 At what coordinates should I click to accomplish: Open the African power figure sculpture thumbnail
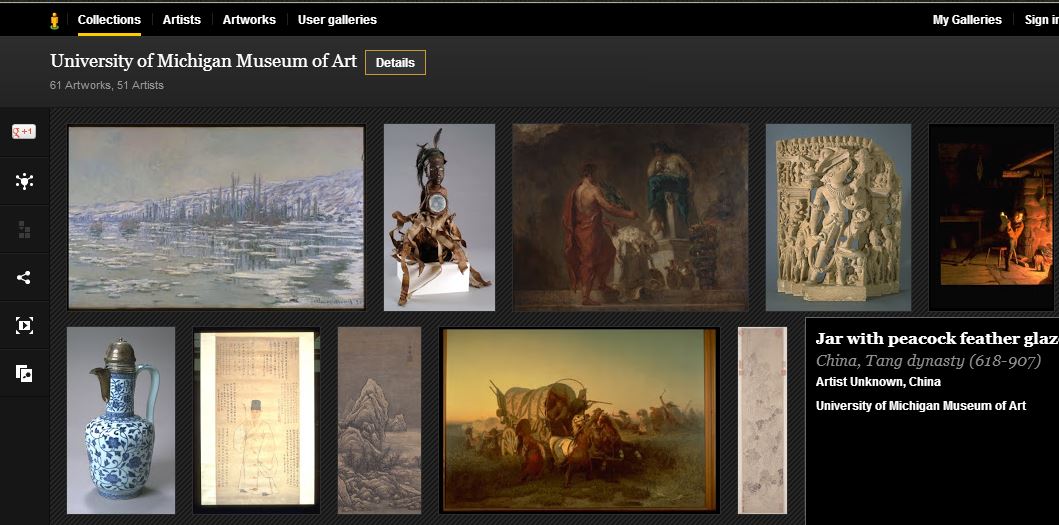point(439,217)
